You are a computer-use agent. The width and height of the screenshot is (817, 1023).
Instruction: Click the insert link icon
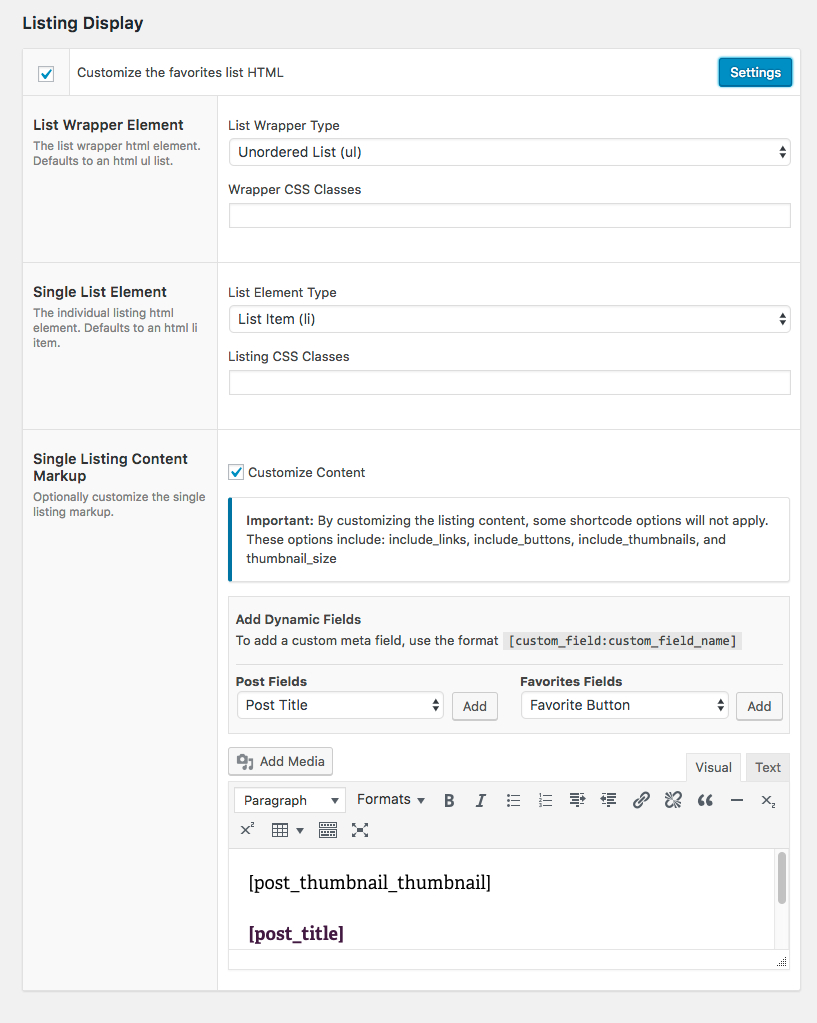(641, 800)
